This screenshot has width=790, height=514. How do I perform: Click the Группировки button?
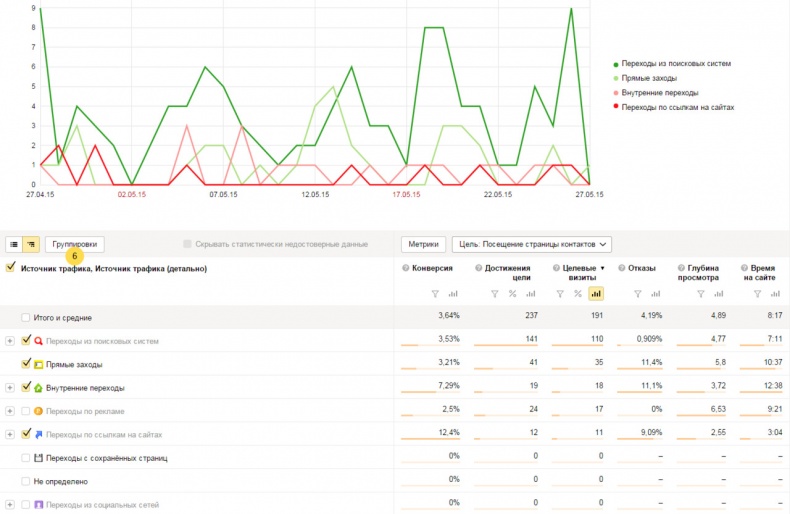pyautogui.click(x=75, y=244)
